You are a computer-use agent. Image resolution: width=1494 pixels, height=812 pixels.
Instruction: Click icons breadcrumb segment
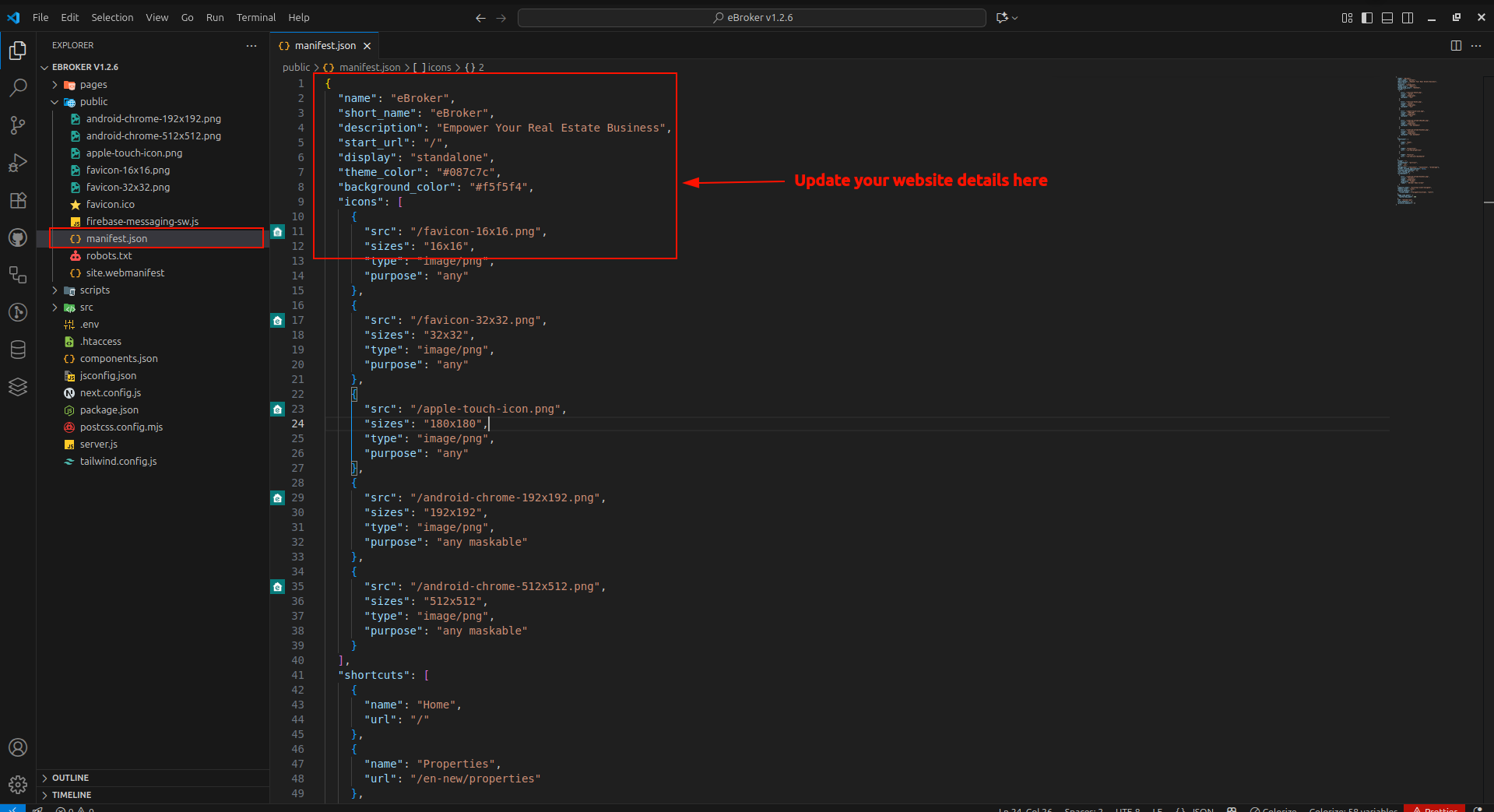point(439,68)
